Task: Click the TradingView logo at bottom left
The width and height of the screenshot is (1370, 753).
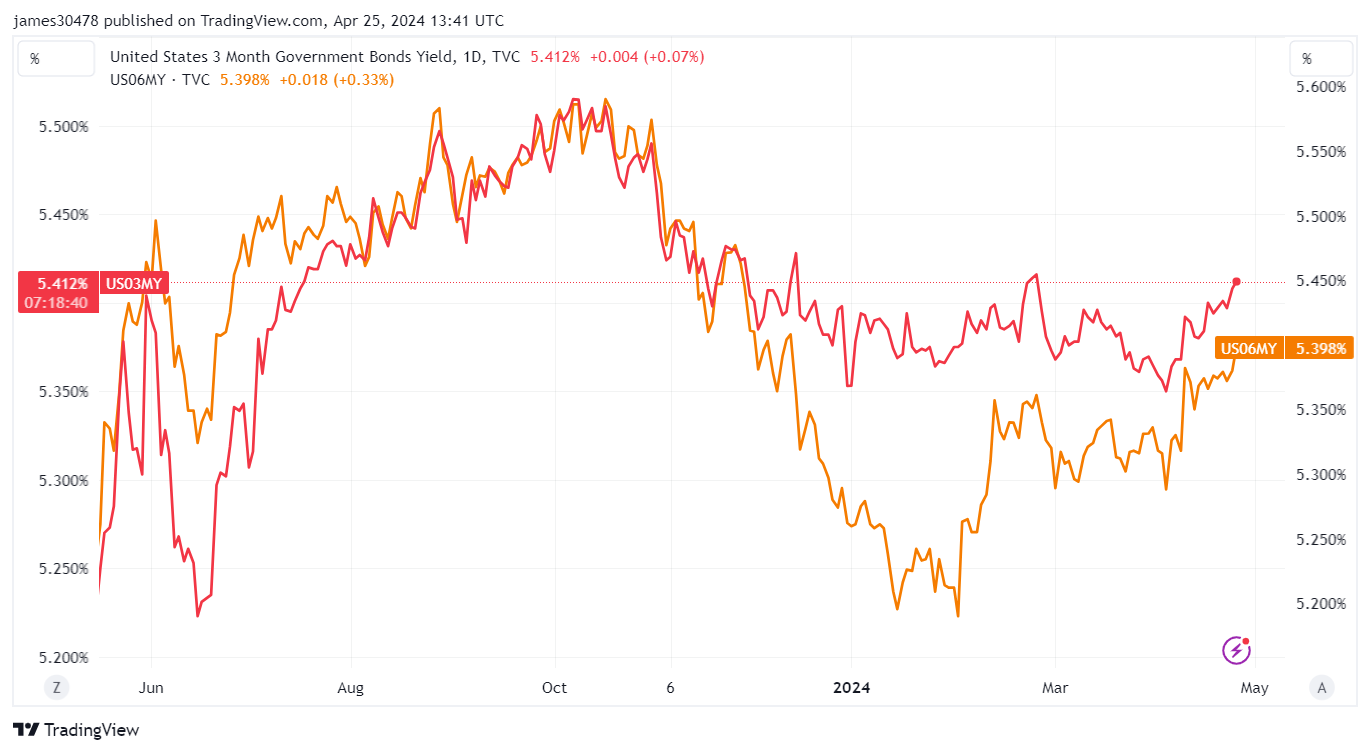Action: coord(76,730)
